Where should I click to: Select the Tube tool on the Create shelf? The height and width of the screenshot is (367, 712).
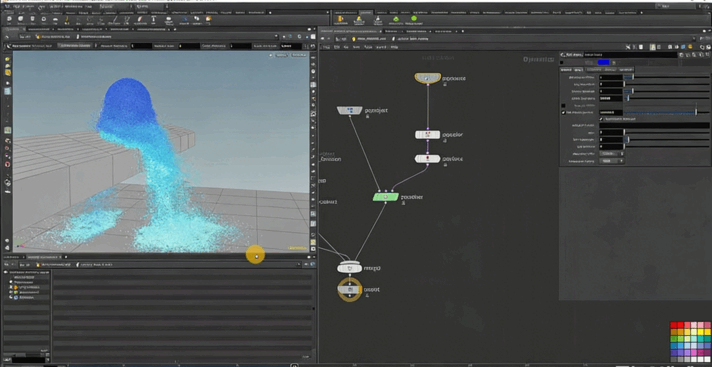coord(32,19)
